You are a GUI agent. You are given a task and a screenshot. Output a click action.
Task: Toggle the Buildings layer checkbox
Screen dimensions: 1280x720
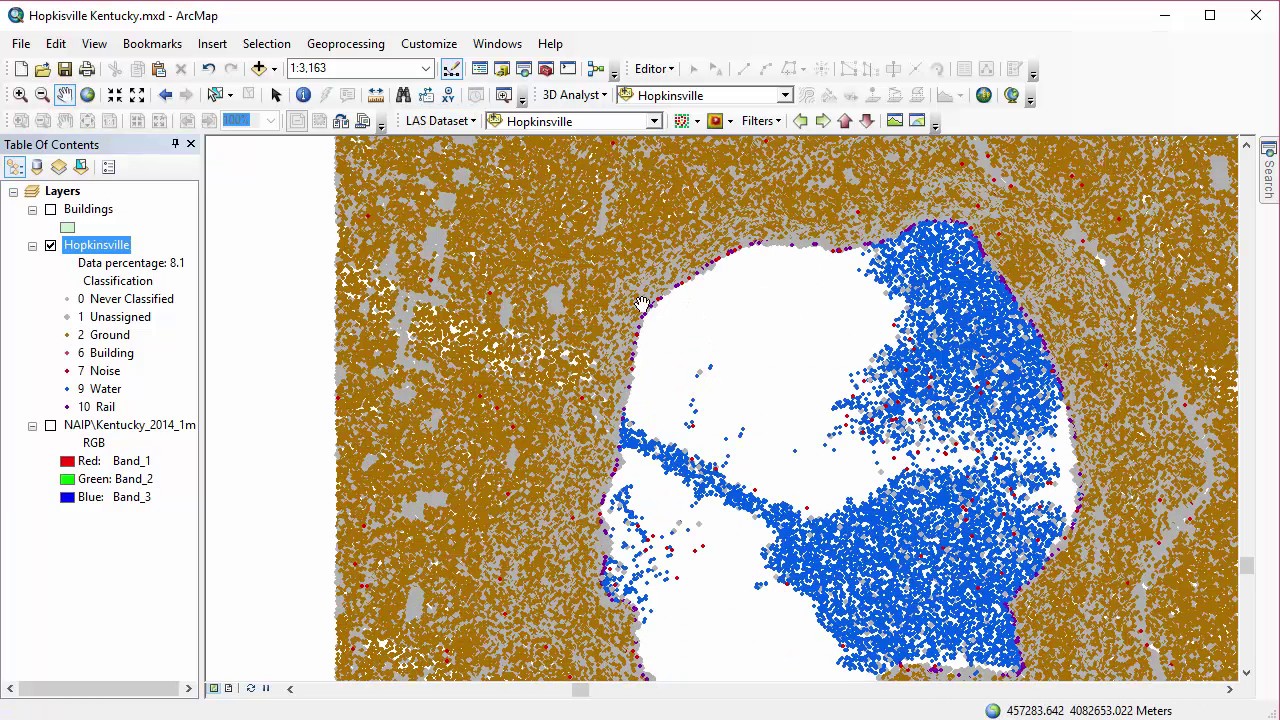tap(51, 209)
